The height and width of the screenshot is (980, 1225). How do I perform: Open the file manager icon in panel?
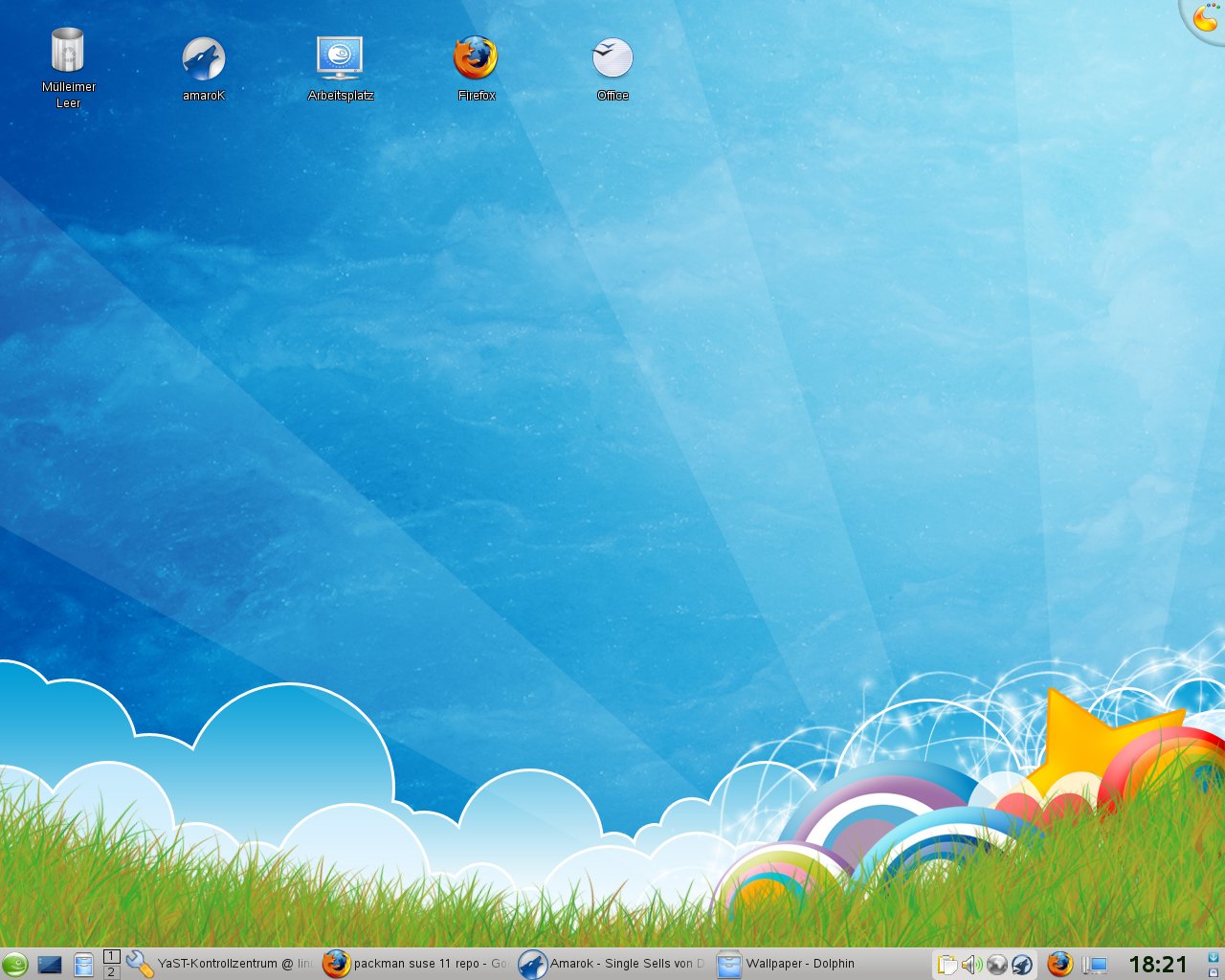(83, 965)
